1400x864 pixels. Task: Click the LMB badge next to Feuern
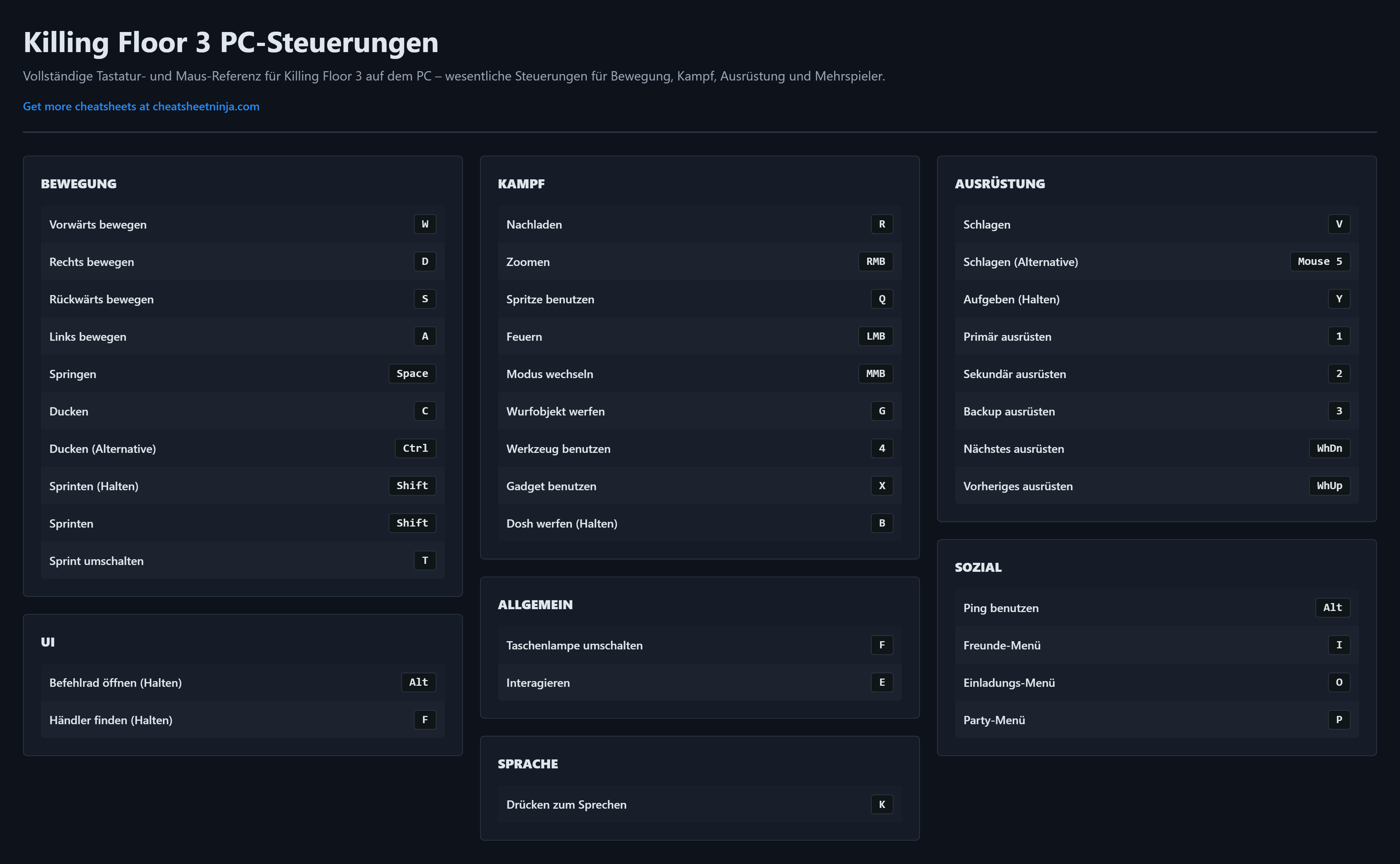(875, 336)
